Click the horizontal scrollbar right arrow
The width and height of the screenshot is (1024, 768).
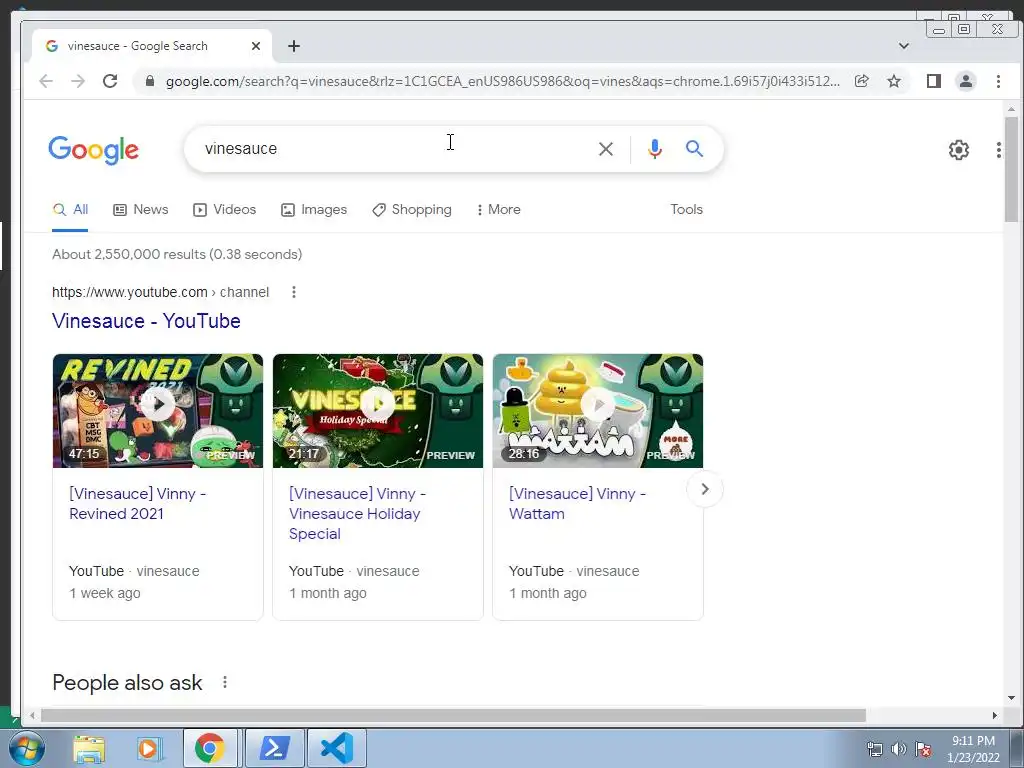point(995,716)
